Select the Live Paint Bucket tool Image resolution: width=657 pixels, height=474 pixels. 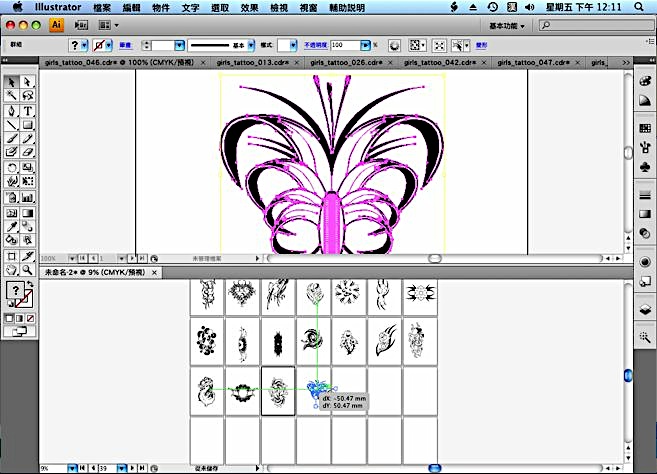pos(12,240)
